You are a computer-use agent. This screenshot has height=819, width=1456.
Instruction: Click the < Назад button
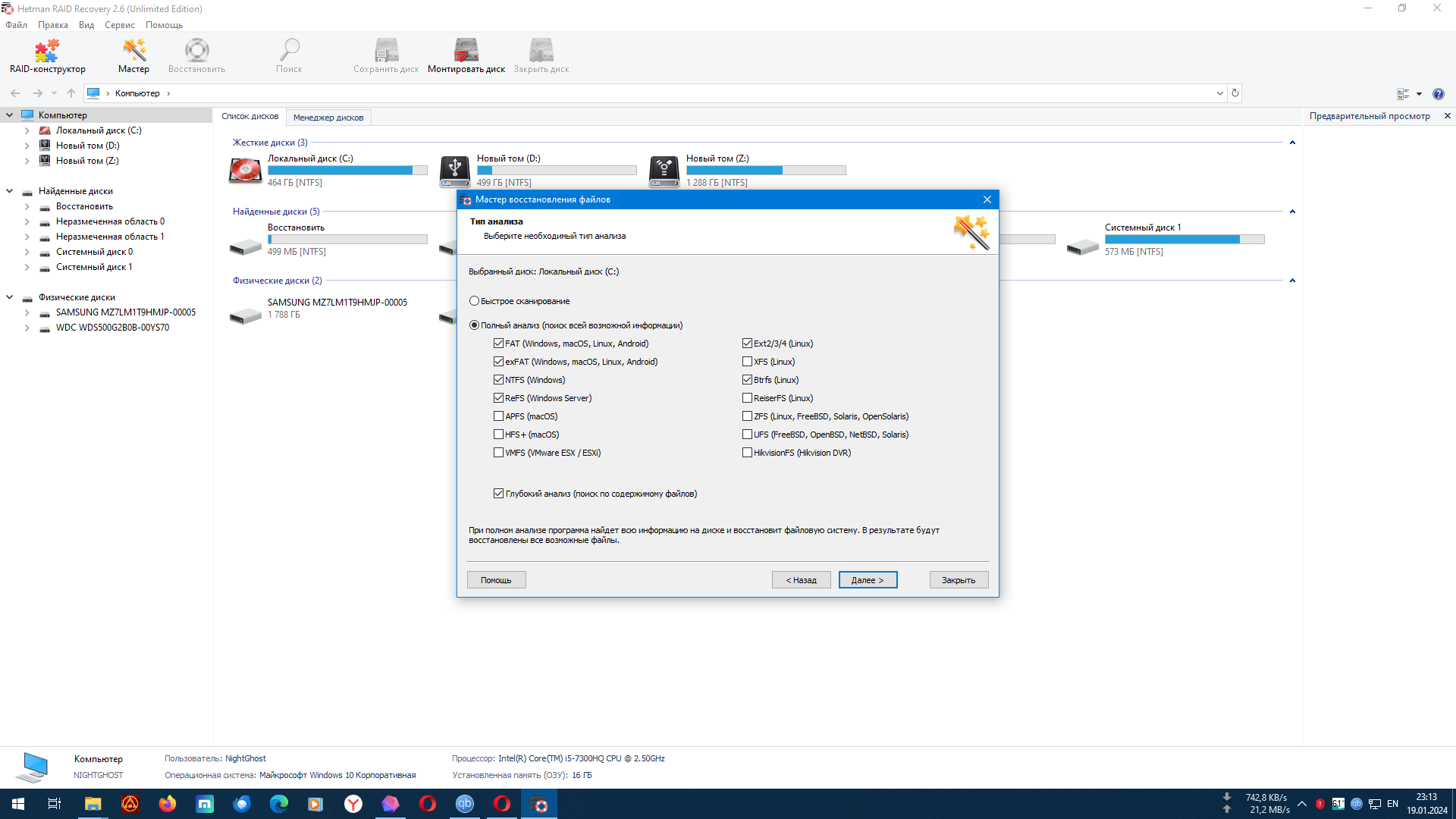click(x=801, y=580)
